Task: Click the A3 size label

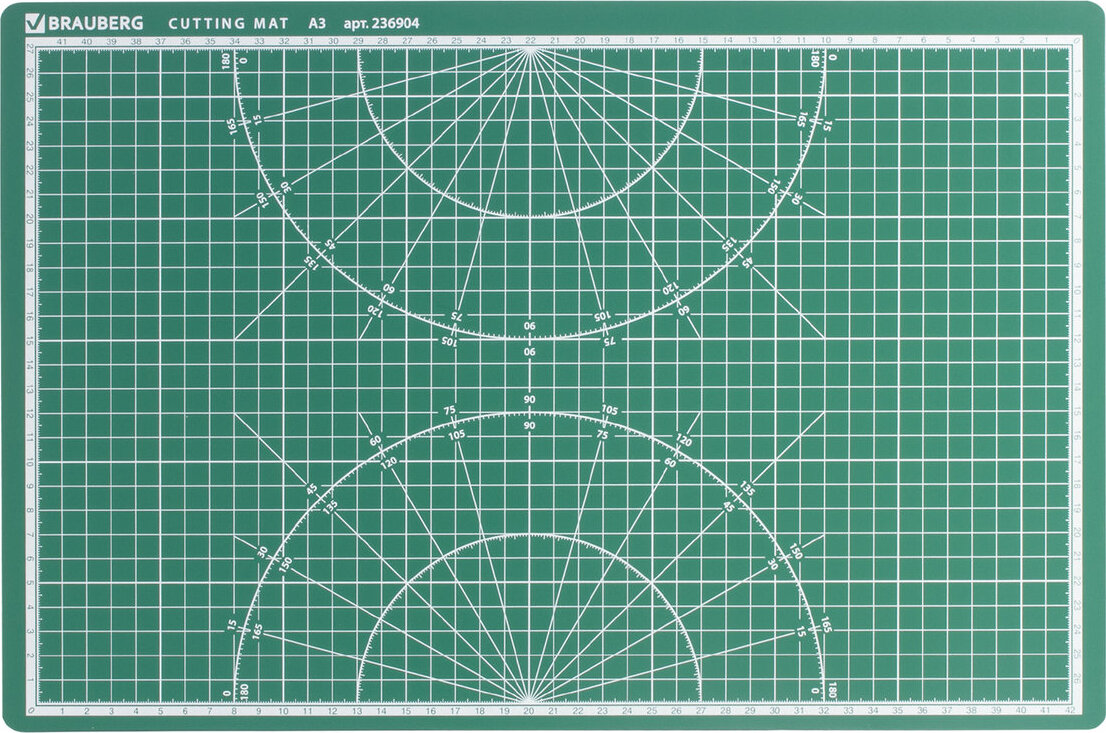Action: [x=317, y=22]
